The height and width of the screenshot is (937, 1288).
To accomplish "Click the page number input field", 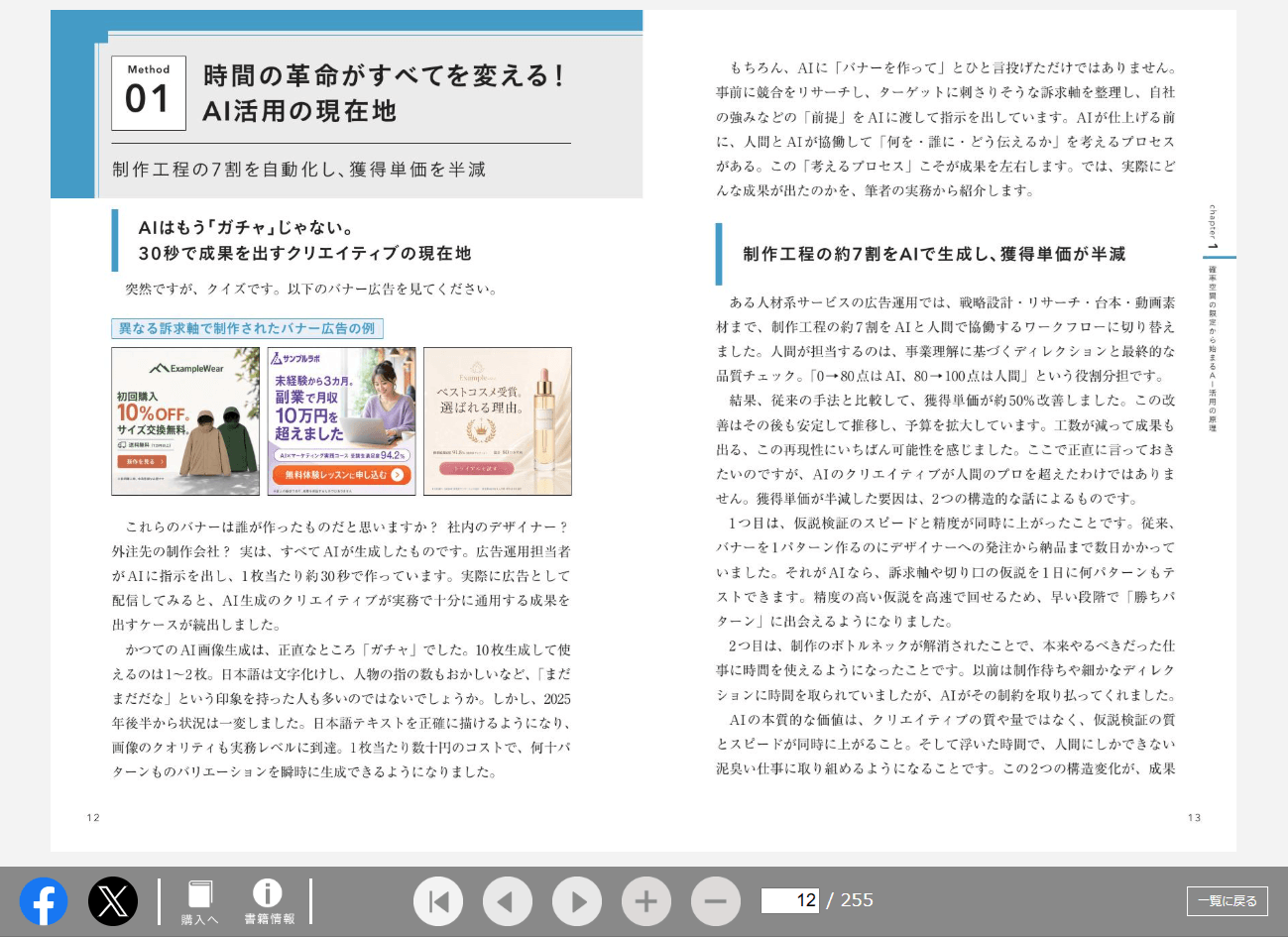I will pyautogui.click(x=790, y=900).
